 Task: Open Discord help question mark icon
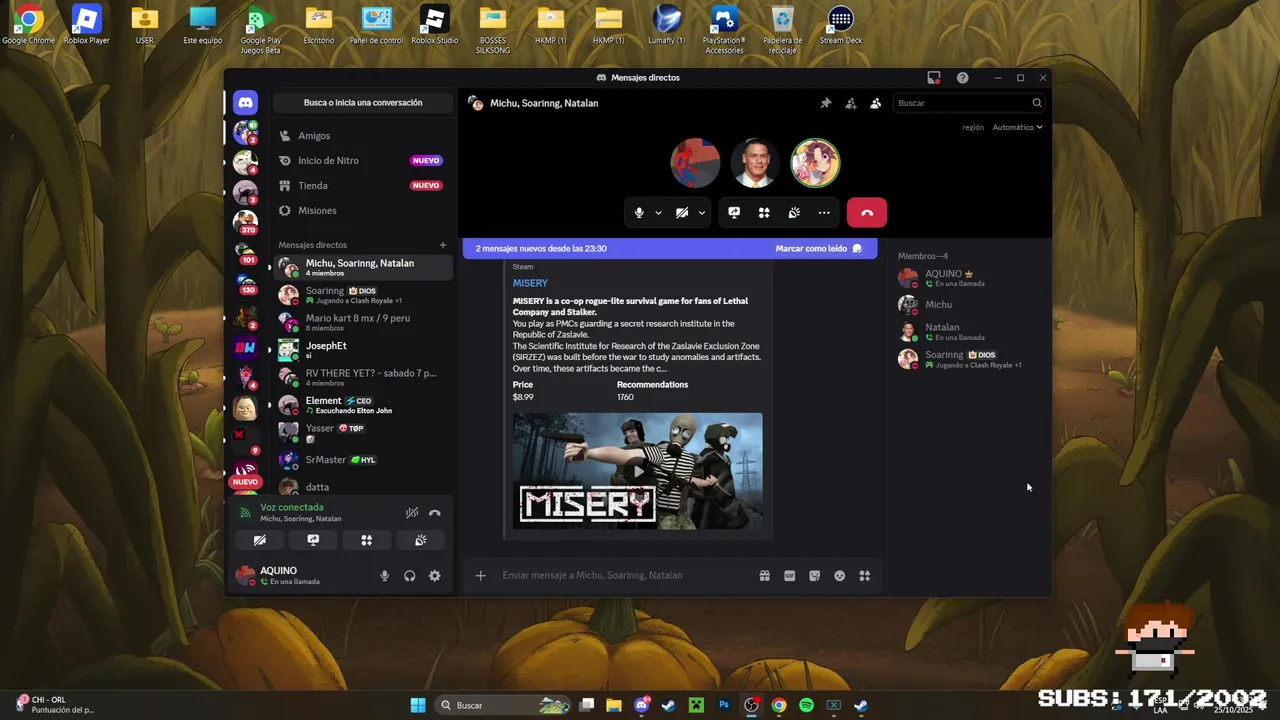962,78
